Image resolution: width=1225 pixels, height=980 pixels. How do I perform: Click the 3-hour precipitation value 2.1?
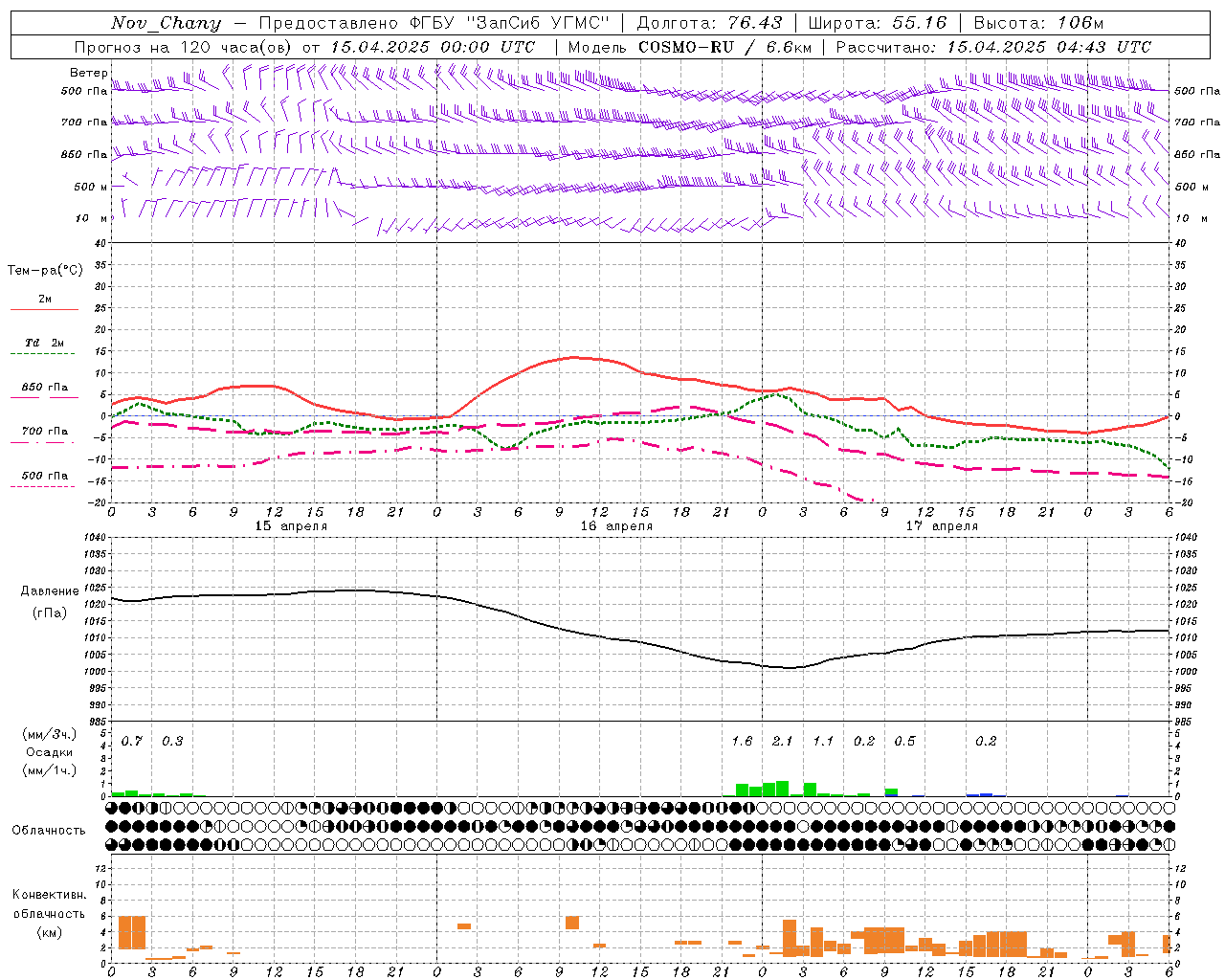(x=783, y=742)
